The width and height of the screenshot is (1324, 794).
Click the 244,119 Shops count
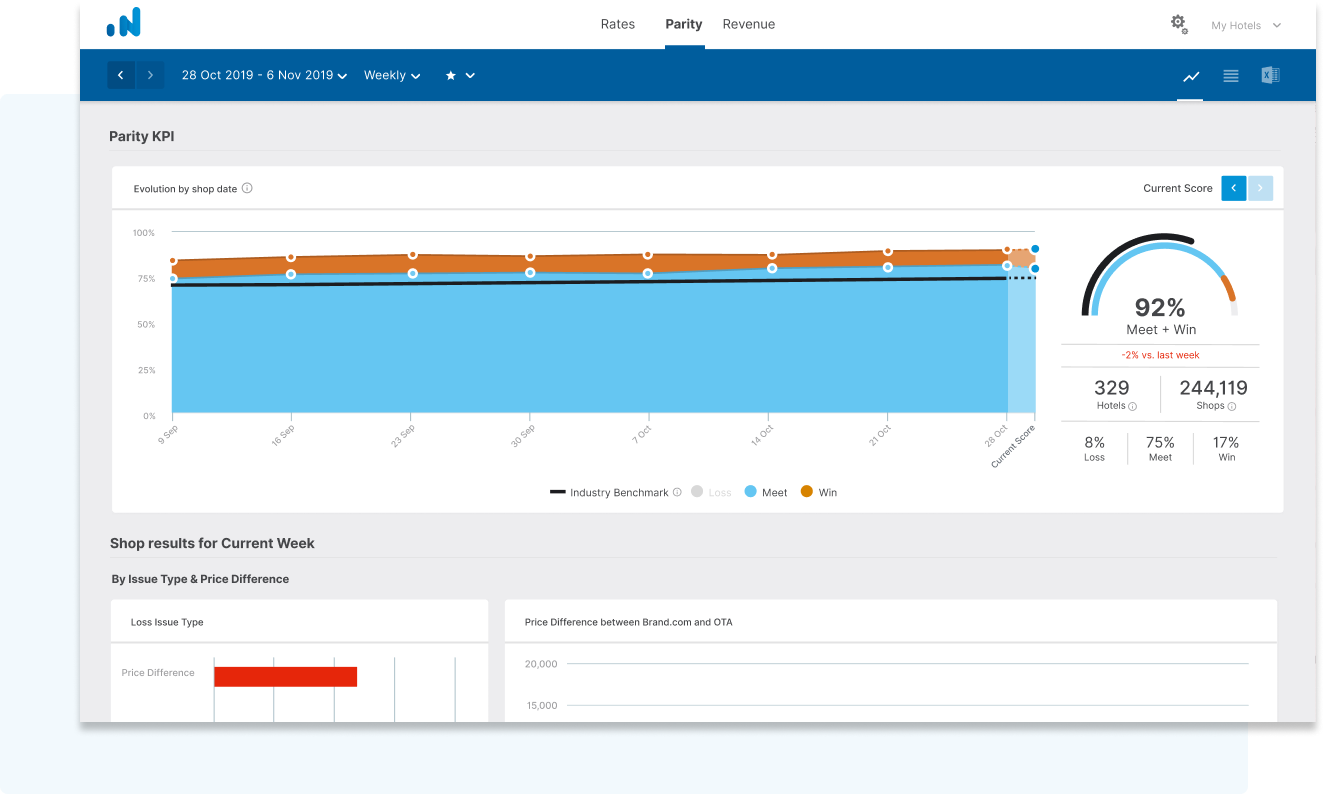(x=1213, y=388)
